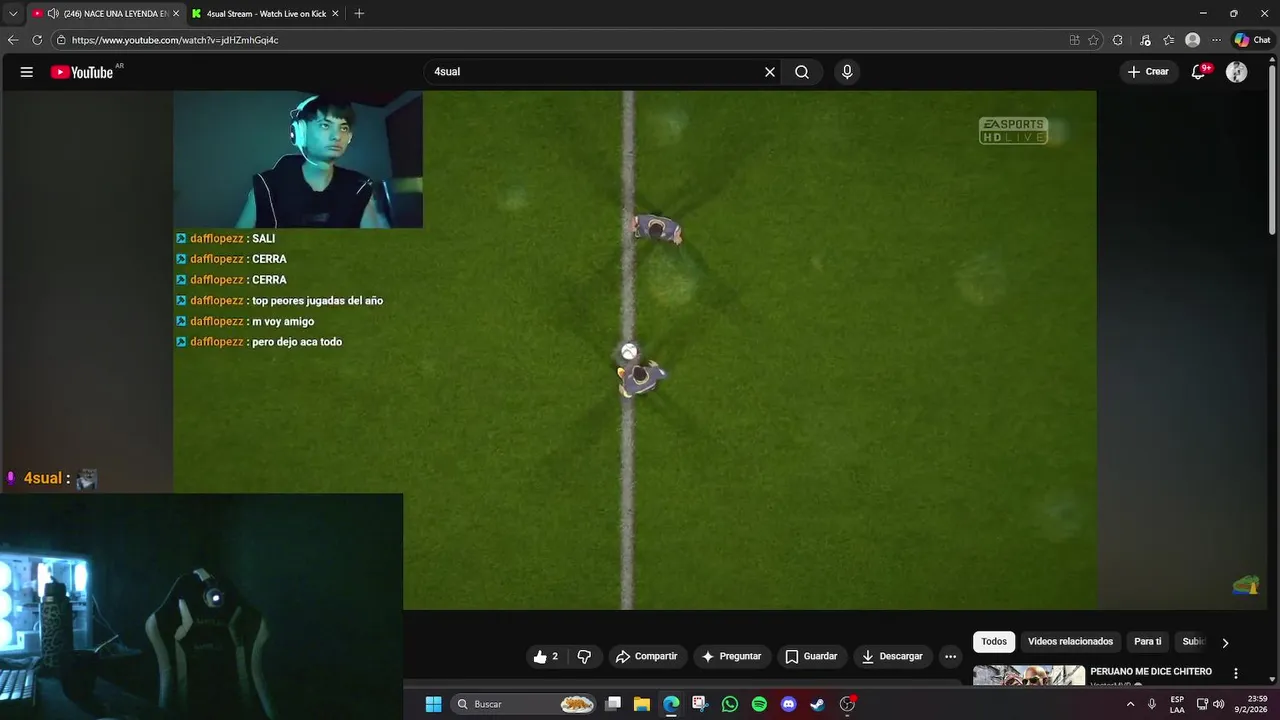
Task: Dislike the video with thumbs down
Action: pos(585,657)
